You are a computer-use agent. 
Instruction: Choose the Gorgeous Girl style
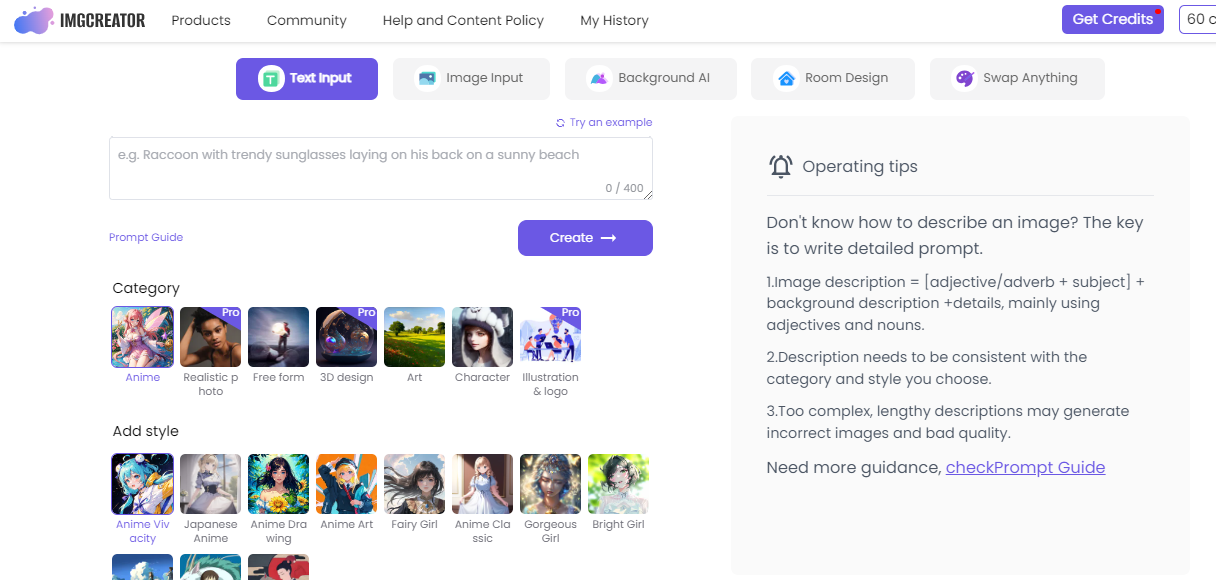pos(551,484)
